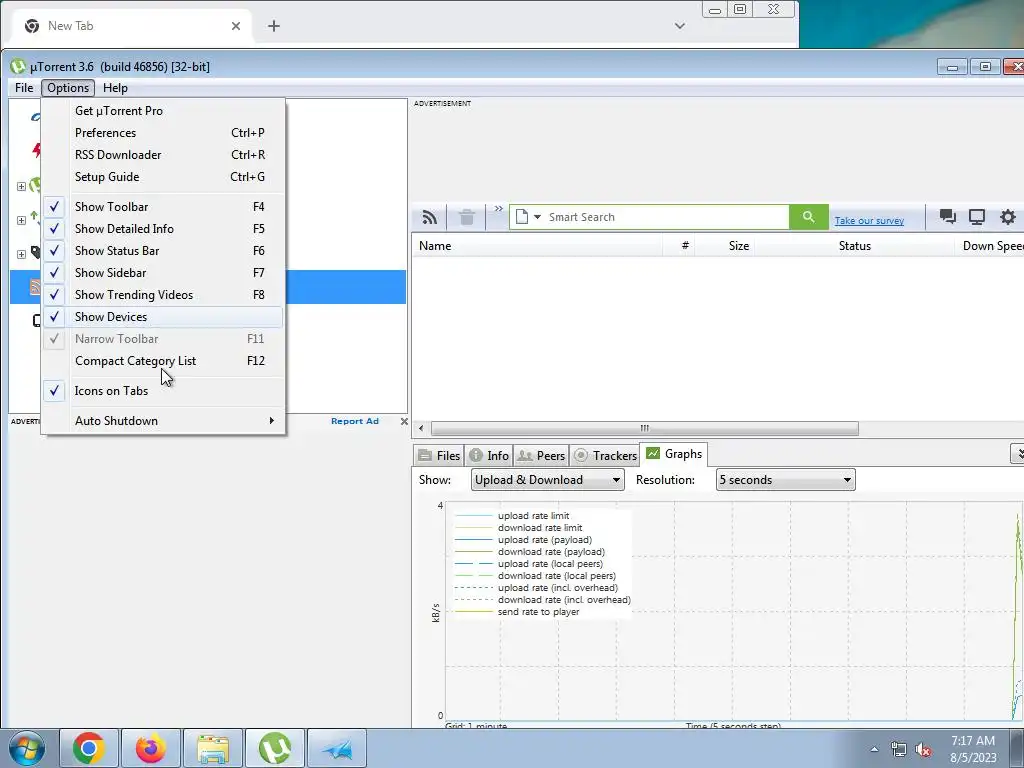
Task: Open a new Chrome tab with plus button
Action: [x=274, y=26]
